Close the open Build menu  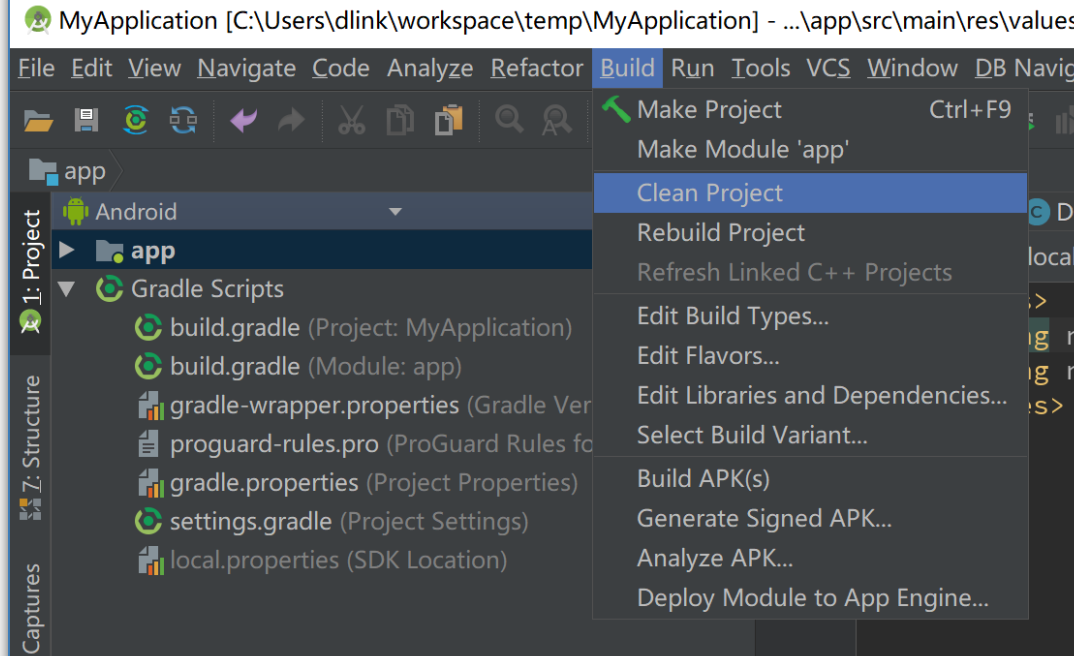coord(627,68)
